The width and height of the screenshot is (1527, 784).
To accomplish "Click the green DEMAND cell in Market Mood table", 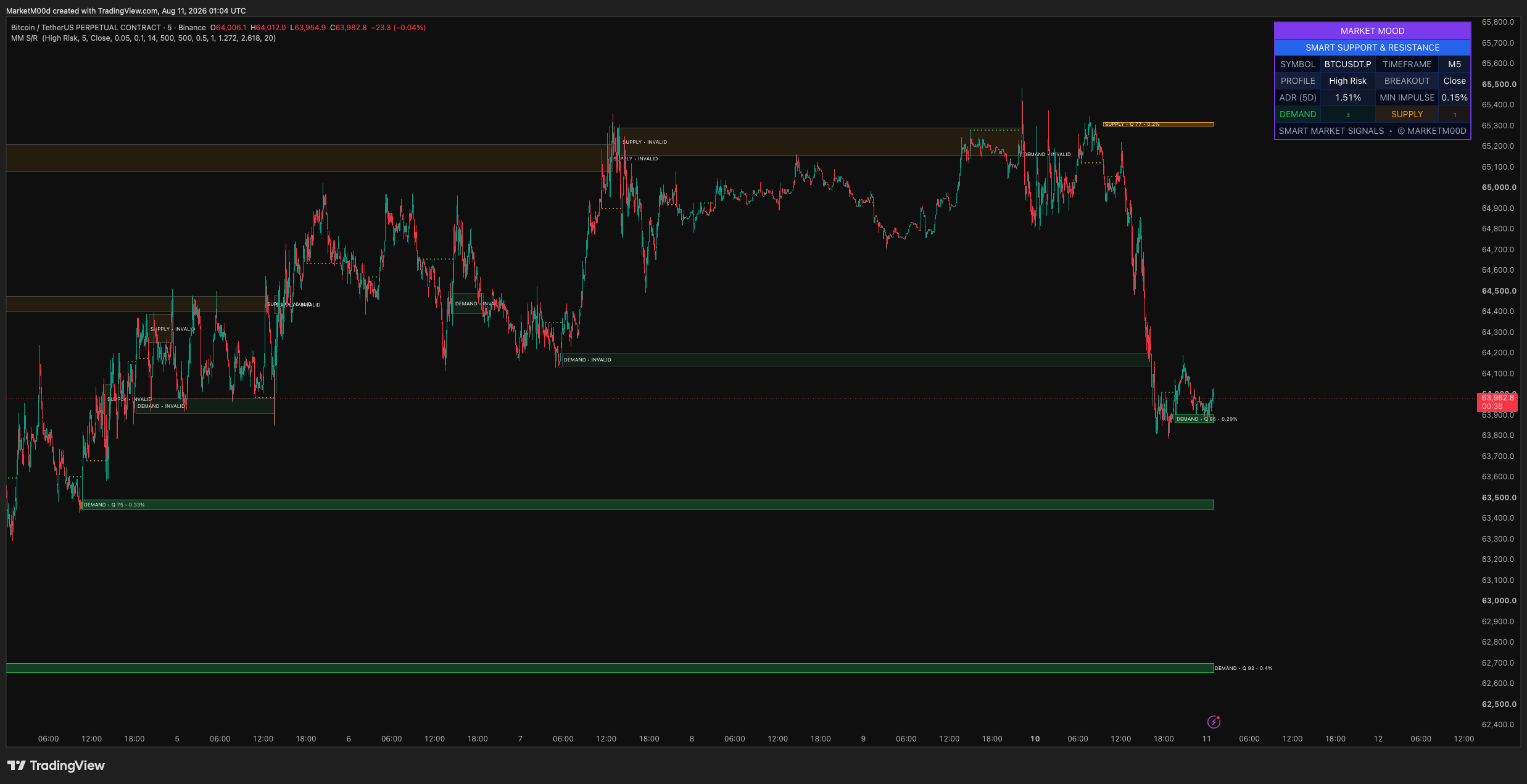I will click(x=1298, y=114).
